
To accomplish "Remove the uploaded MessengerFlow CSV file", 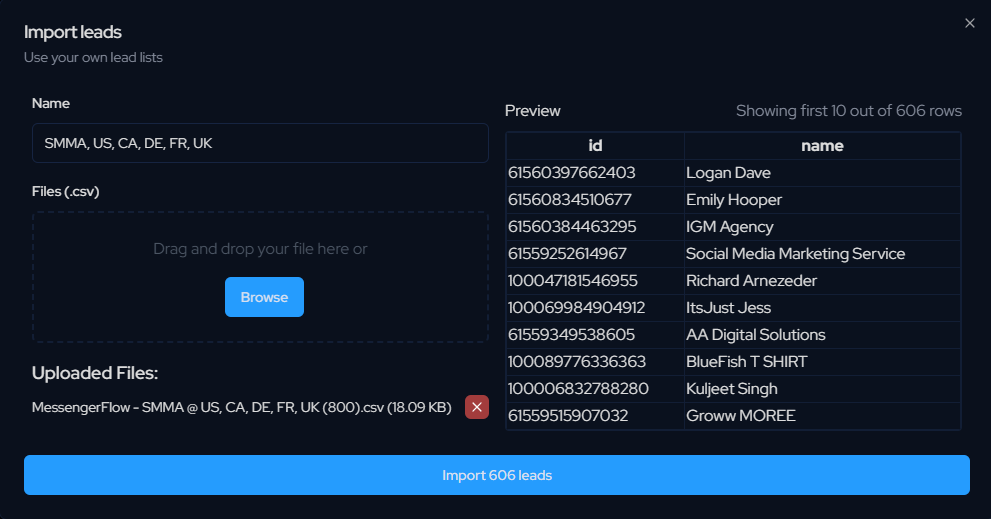I will 477,407.
